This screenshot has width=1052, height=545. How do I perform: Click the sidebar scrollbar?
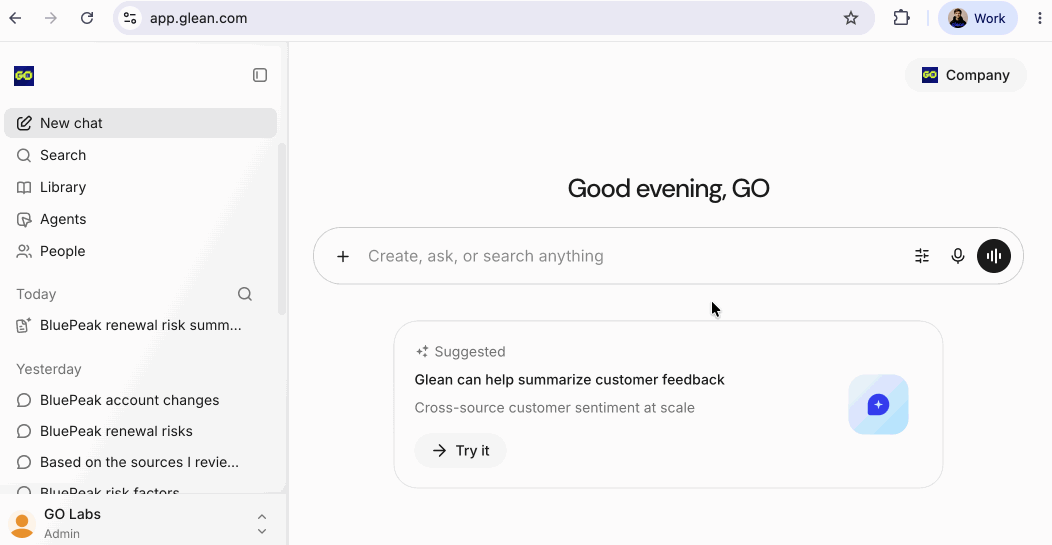pos(282,228)
